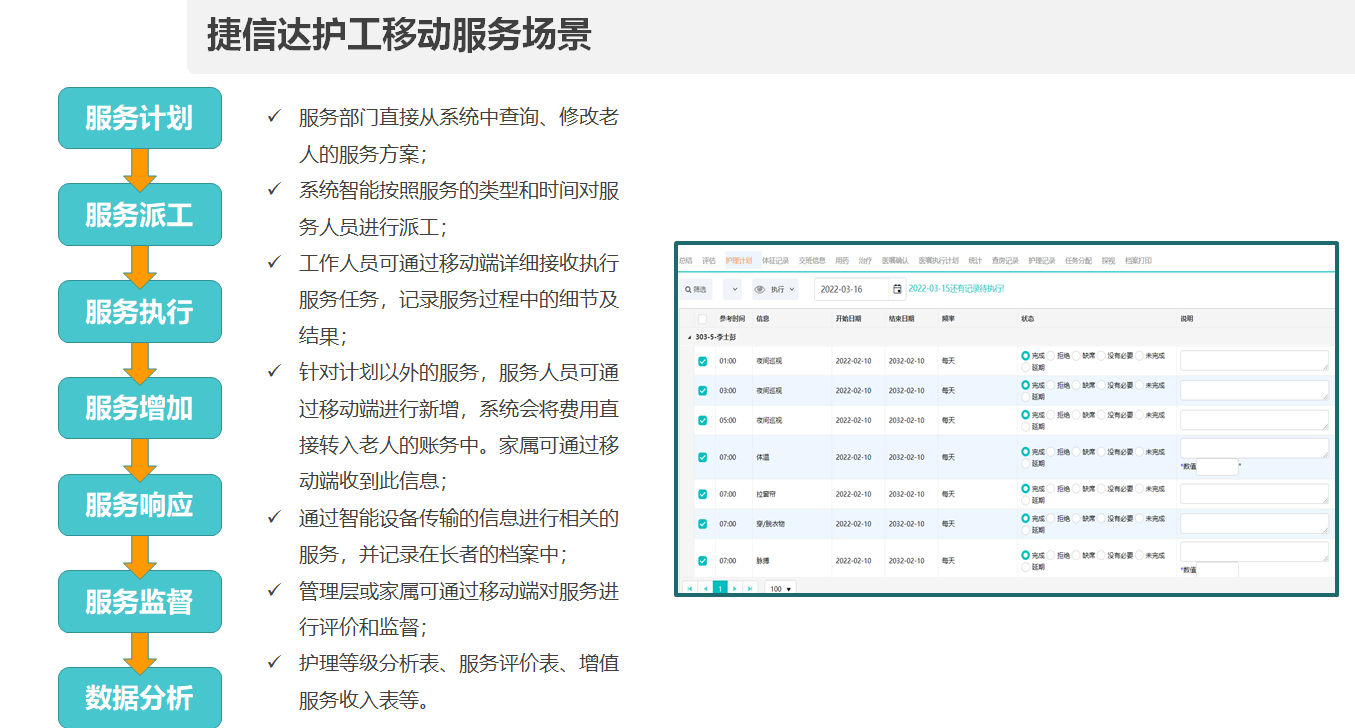Open the 治疗 tab
Viewport: 1355px width, 728px height.
coord(865,261)
